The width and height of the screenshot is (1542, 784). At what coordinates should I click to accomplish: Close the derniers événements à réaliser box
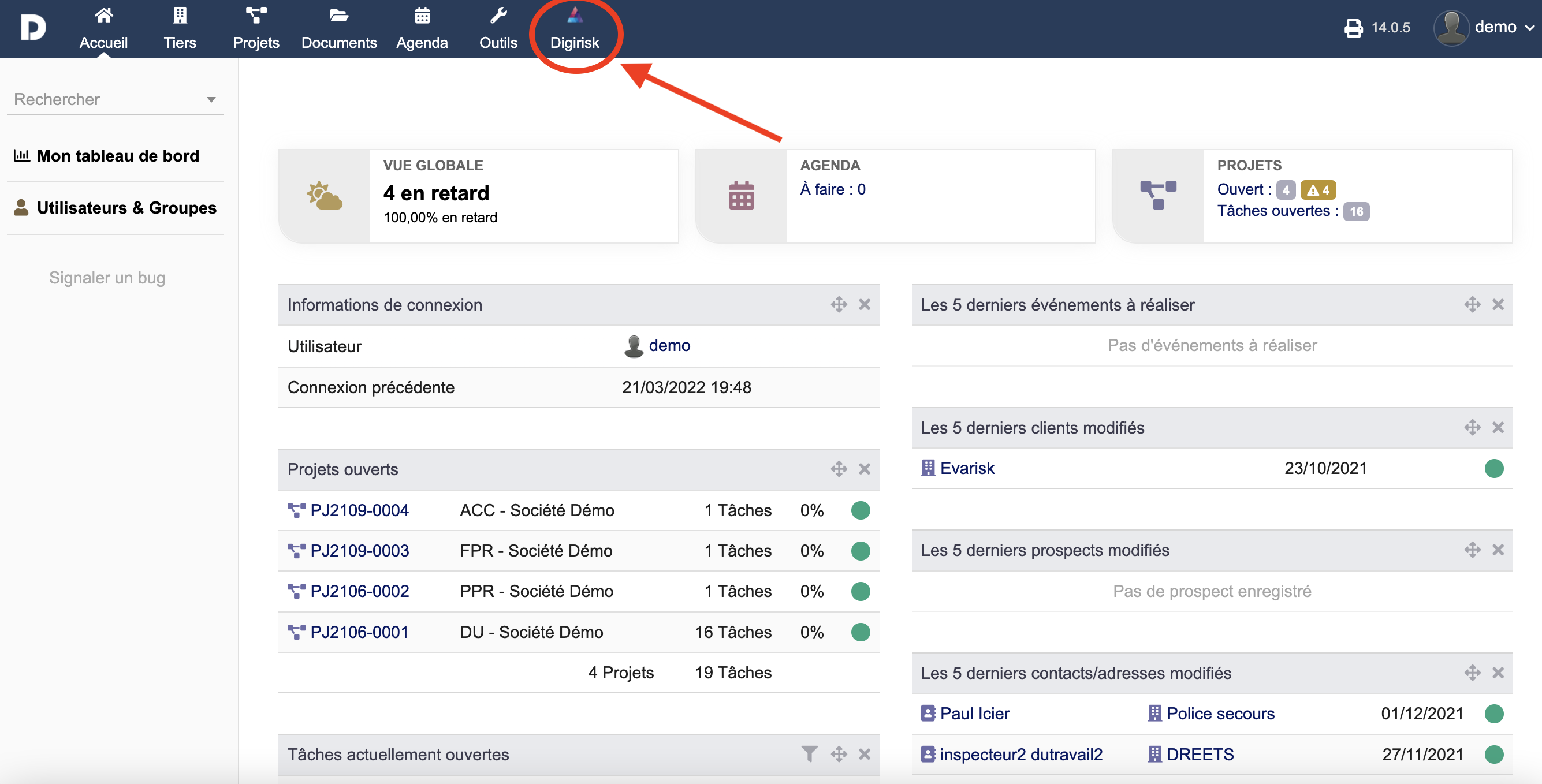[1498, 305]
